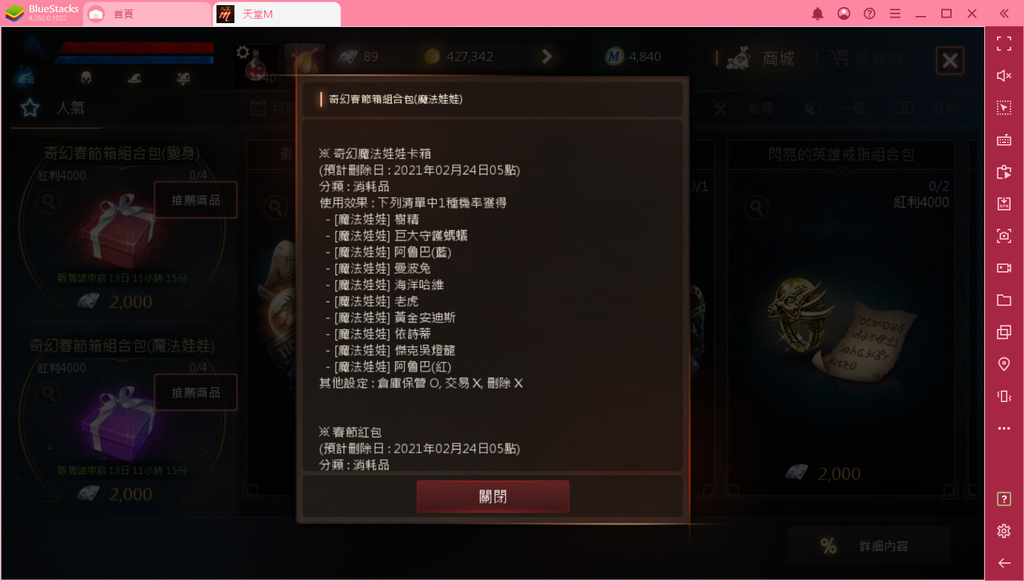Open the media folder icon
Viewport: 1024px width, 581px height.
1004,300
